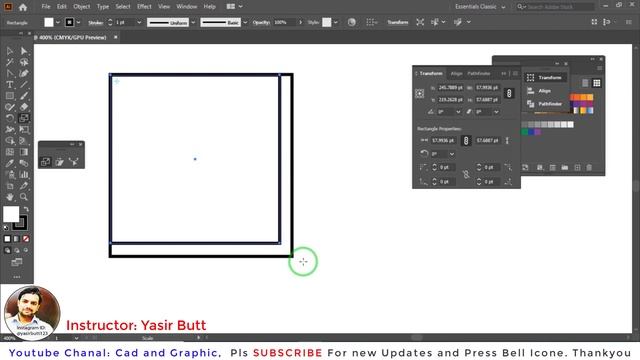Click Shear tool in floating tool panel
Screen dimensions: 640x360
[x=60, y=162]
